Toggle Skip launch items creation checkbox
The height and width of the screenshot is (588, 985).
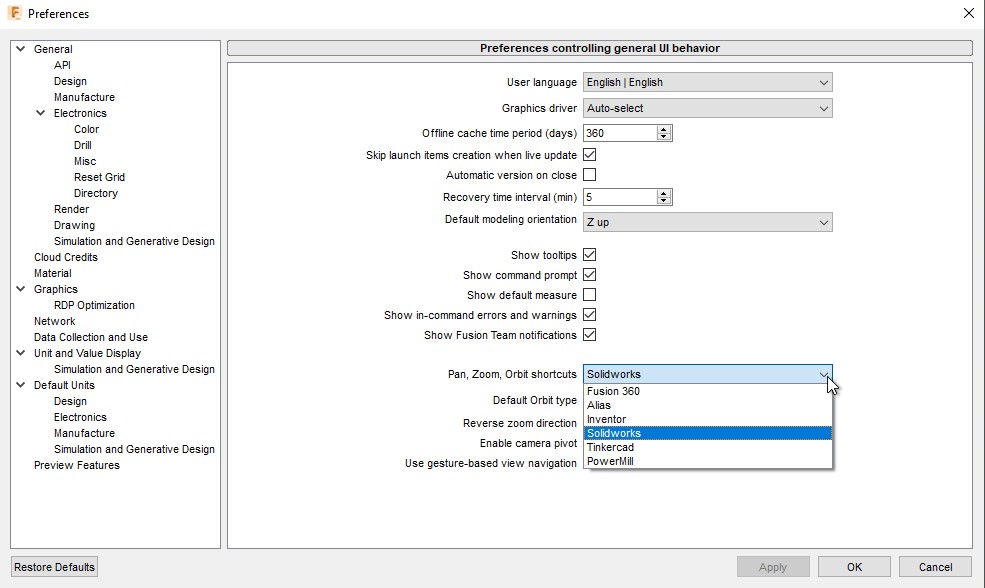tap(590, 155)
